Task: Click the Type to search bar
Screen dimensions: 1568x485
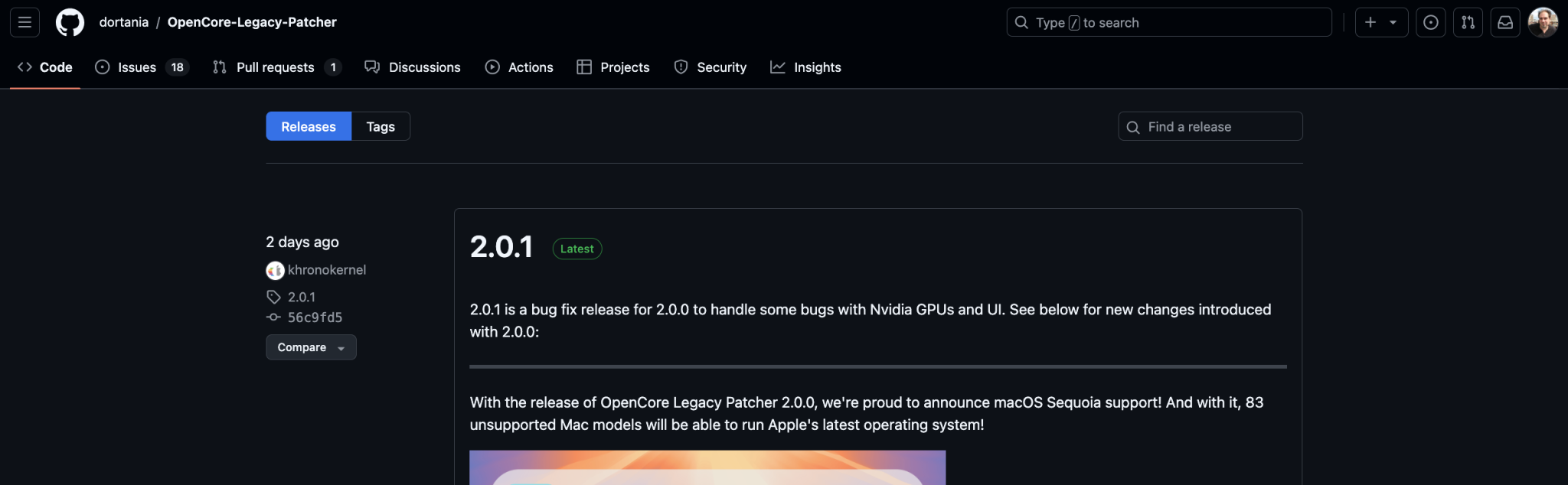Action: click(x=1169, y=22)
